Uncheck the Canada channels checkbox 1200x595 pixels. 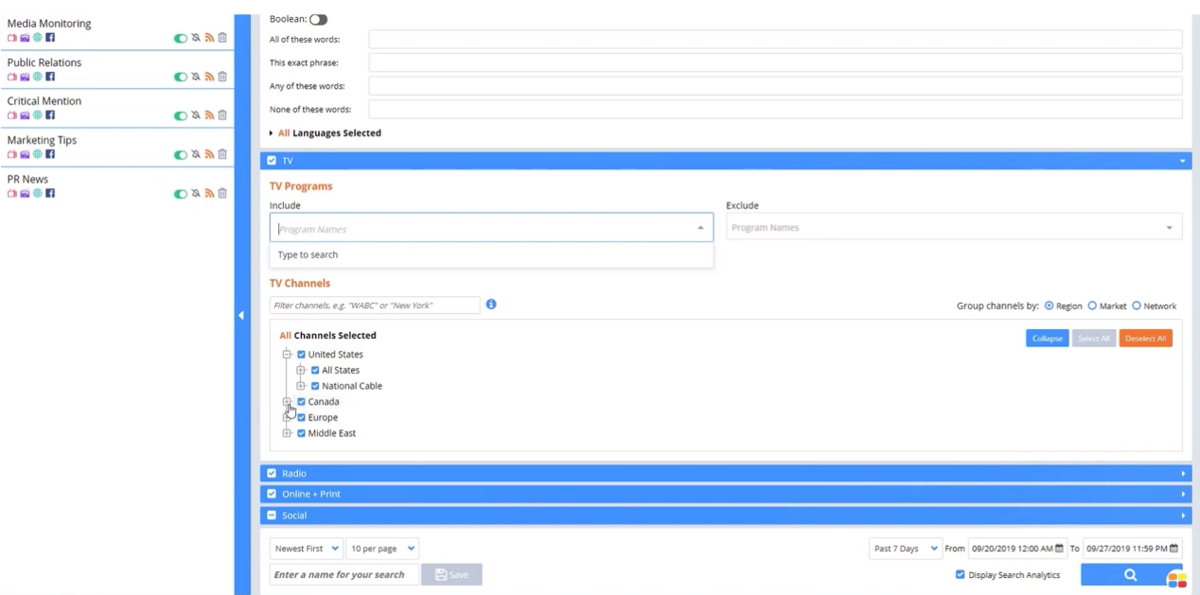point(300,401)
